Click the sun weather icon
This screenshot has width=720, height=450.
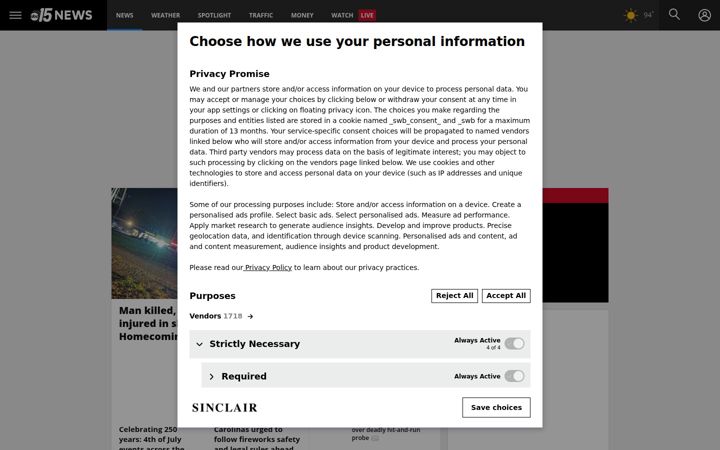(630, 15)
